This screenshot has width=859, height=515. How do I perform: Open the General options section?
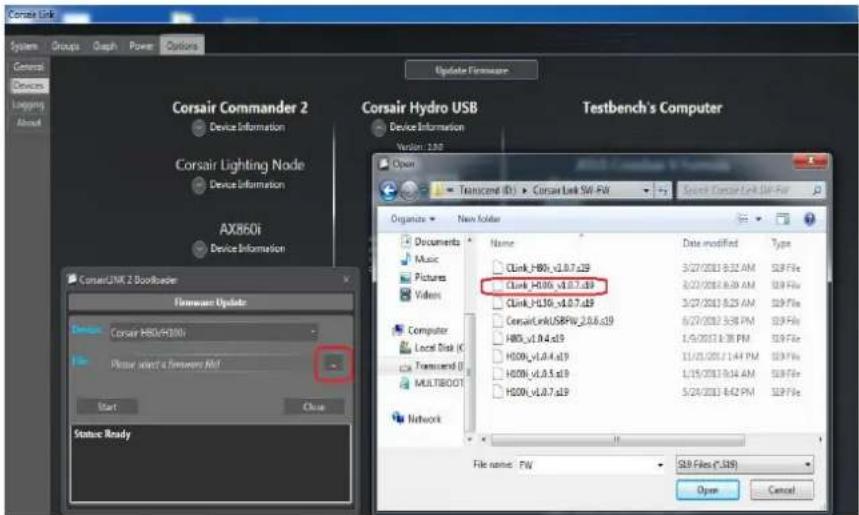click(29, 67)
